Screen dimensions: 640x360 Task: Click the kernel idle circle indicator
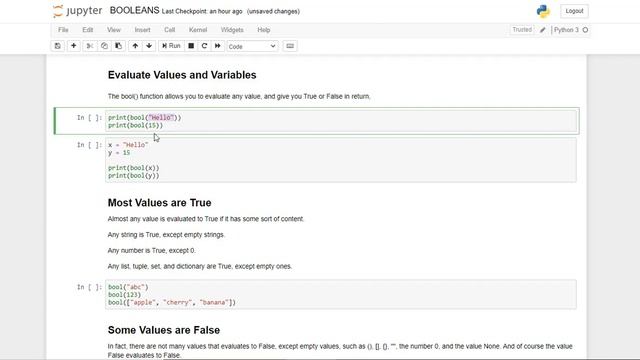(585, 30)
